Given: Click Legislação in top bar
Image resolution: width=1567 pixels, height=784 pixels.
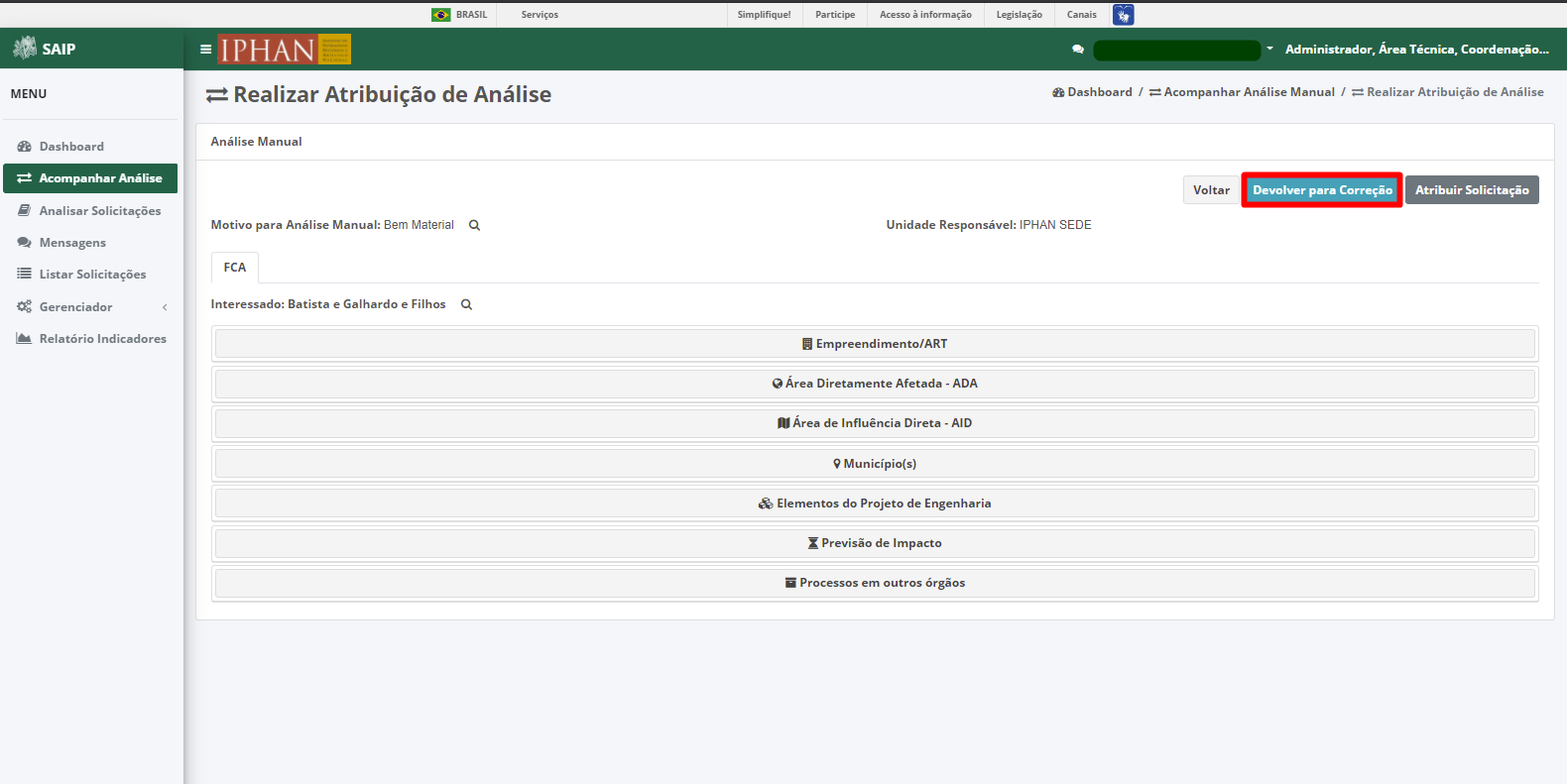Looking at the screenshot, I should point(1020,15).
